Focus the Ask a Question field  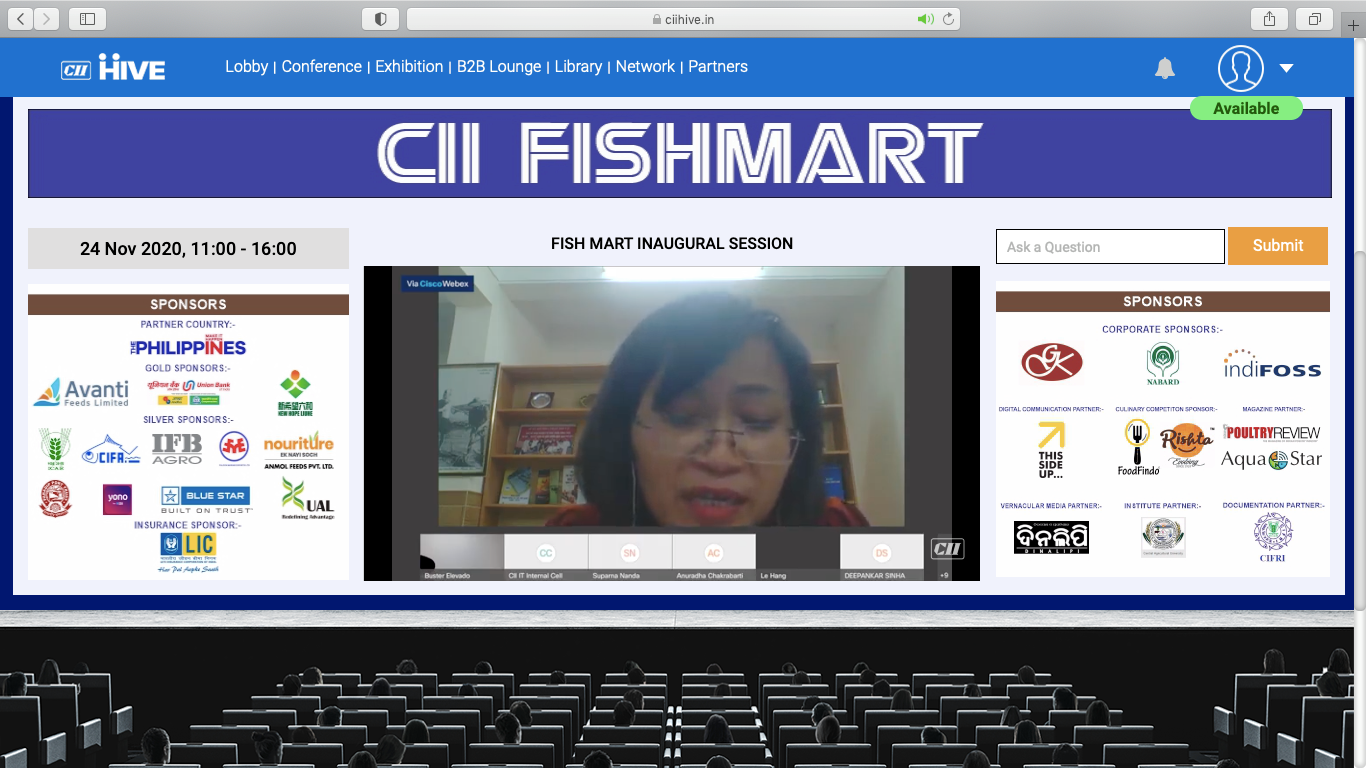1109,247
